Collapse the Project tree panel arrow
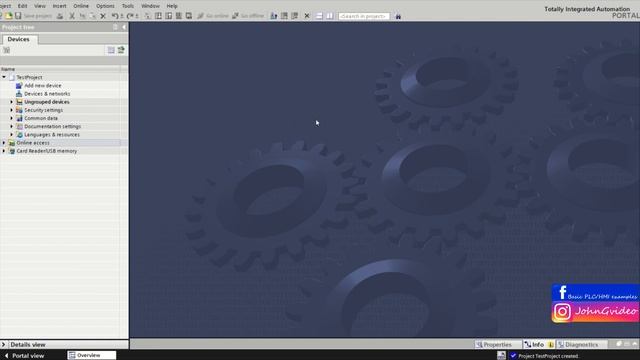The width and height of the screenshot is (640, 360). (x=124, y=27)
